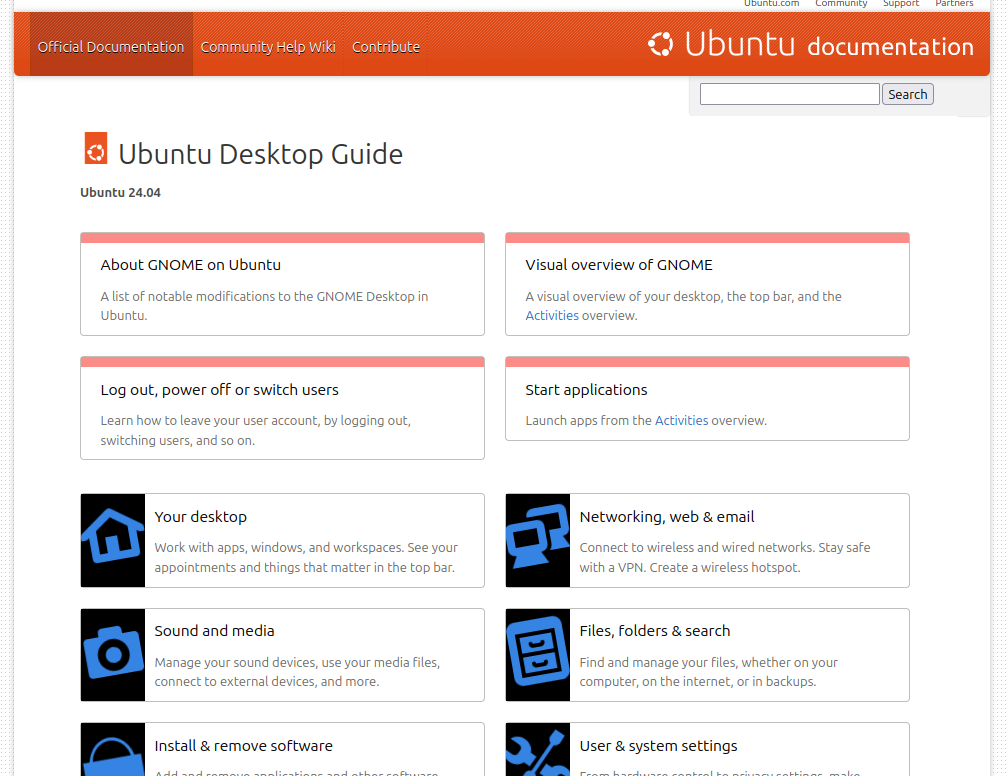
Task: Open Log out, power off or switch users
Action: click(x=220, y=390)
